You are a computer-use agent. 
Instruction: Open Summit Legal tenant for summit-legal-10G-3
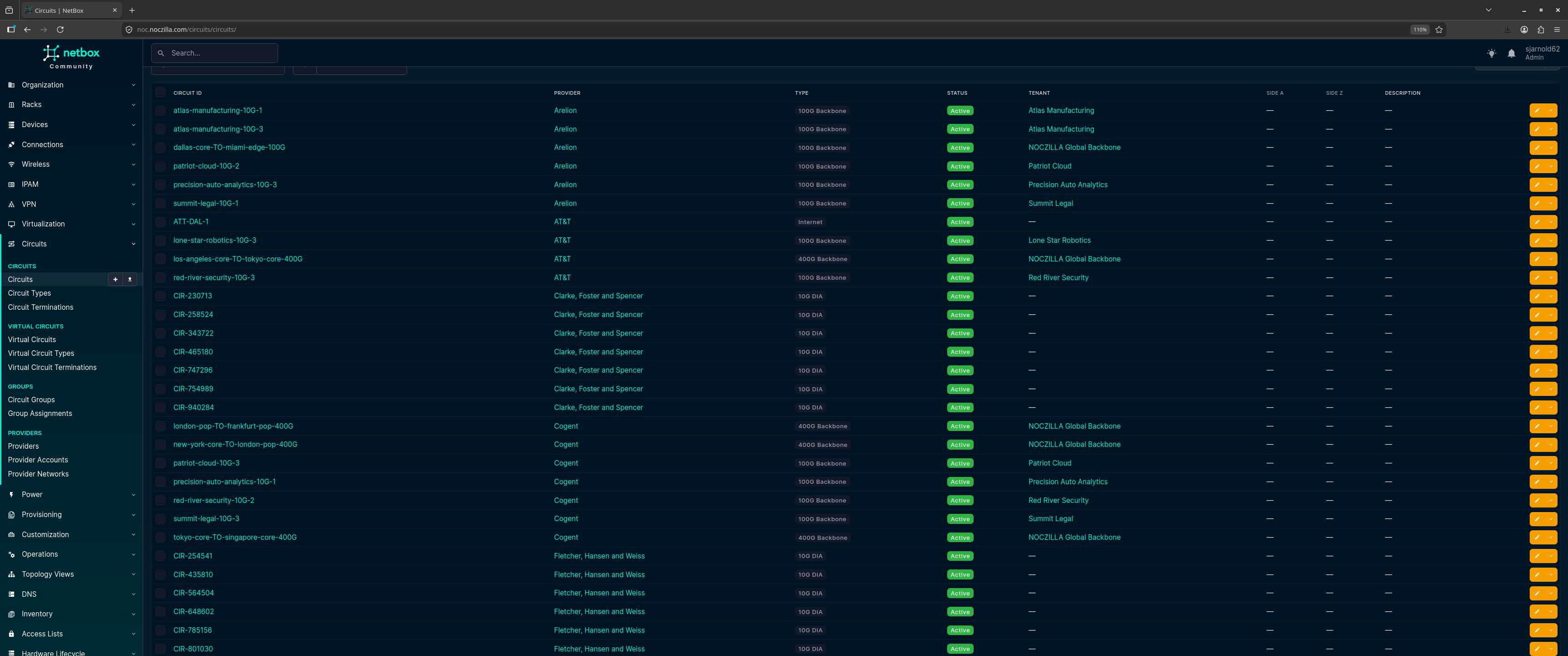(1051, 519)
